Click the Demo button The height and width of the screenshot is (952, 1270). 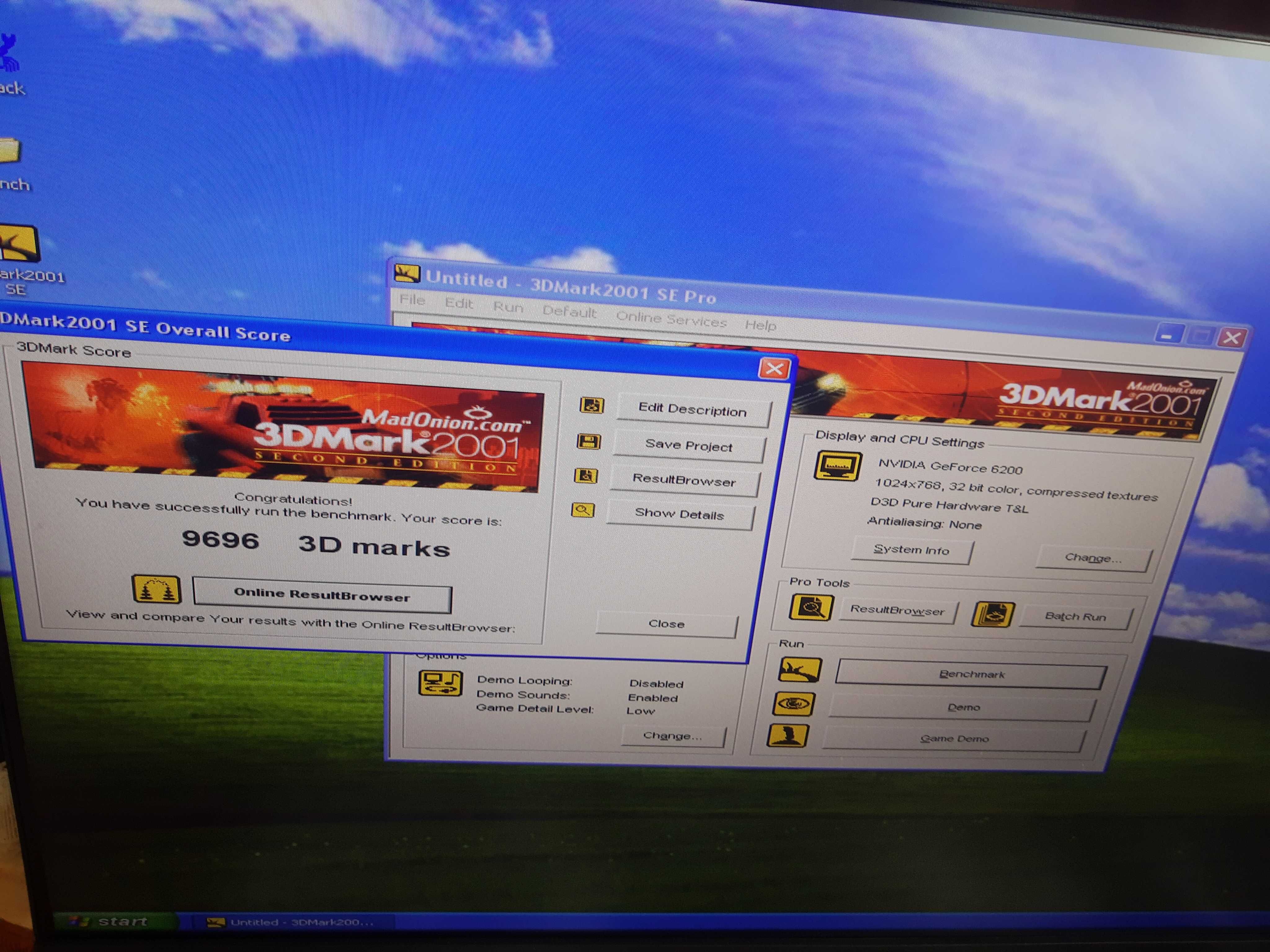click(963, 707)
